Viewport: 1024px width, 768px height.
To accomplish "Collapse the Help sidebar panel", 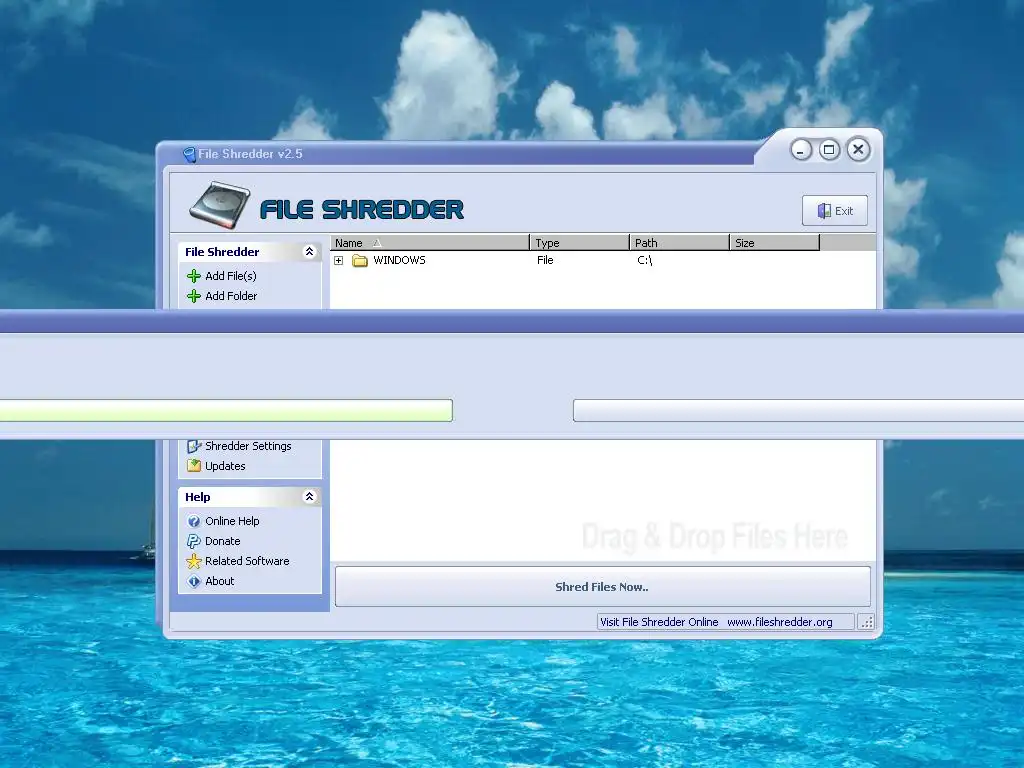I will pyautogui.click(x=310, y=497).
